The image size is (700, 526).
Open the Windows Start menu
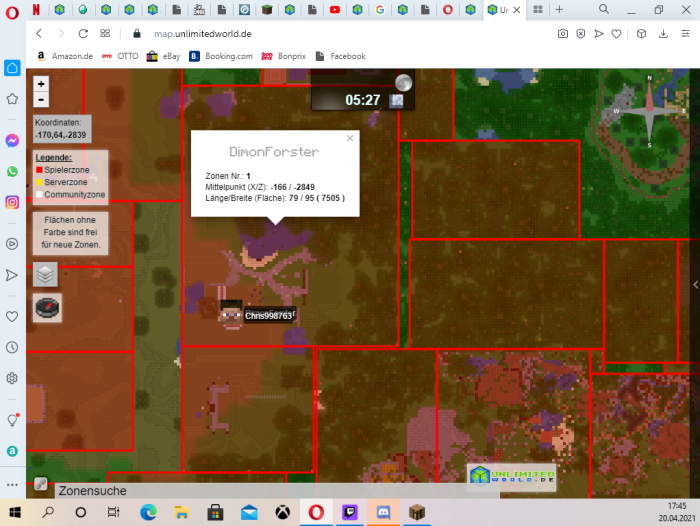(15, 512)
